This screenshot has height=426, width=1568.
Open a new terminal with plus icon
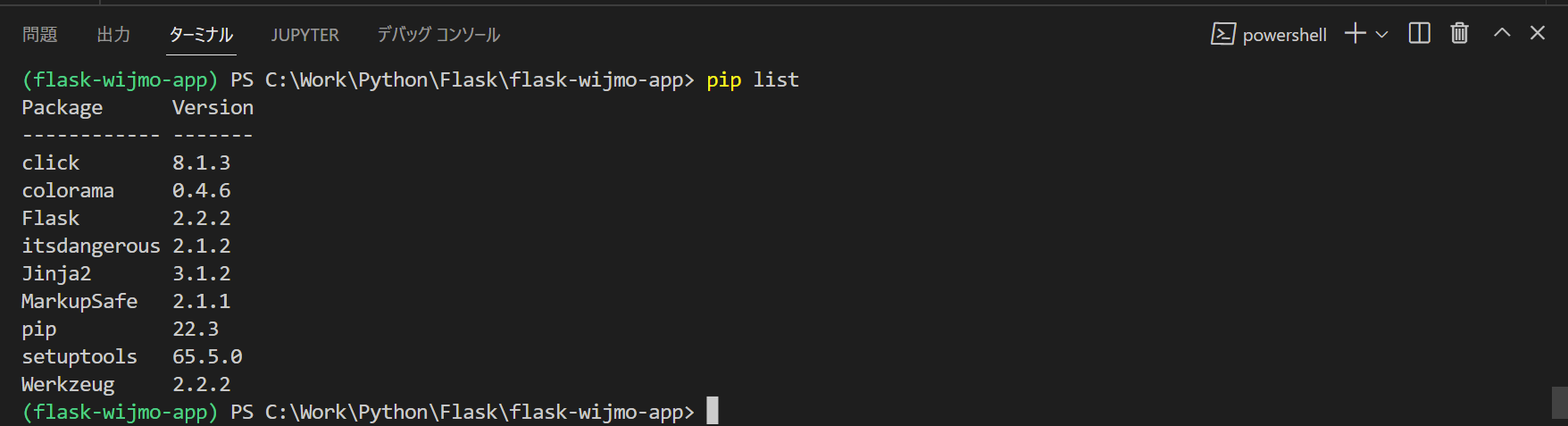(1355, 34)
